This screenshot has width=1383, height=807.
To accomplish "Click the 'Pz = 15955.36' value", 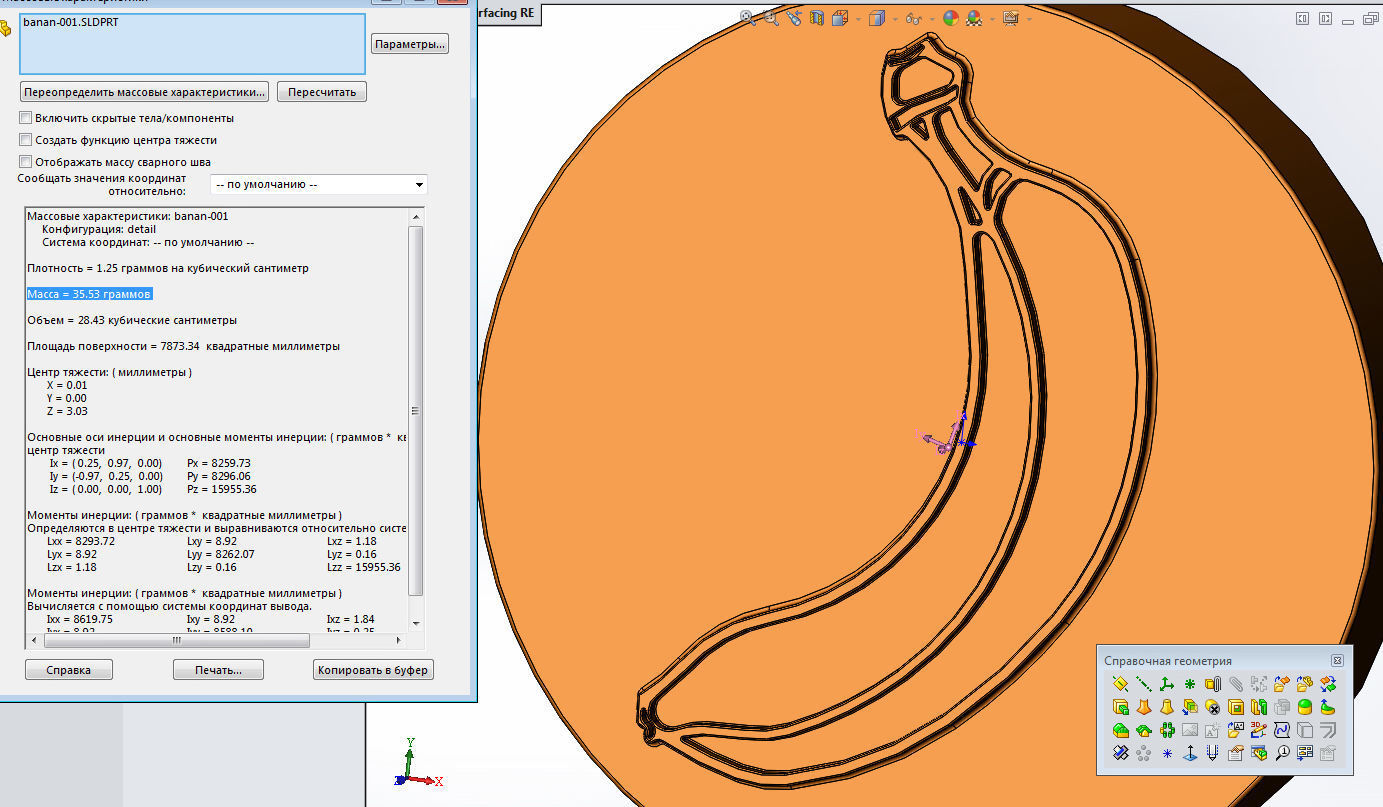I will coord(222,489).
